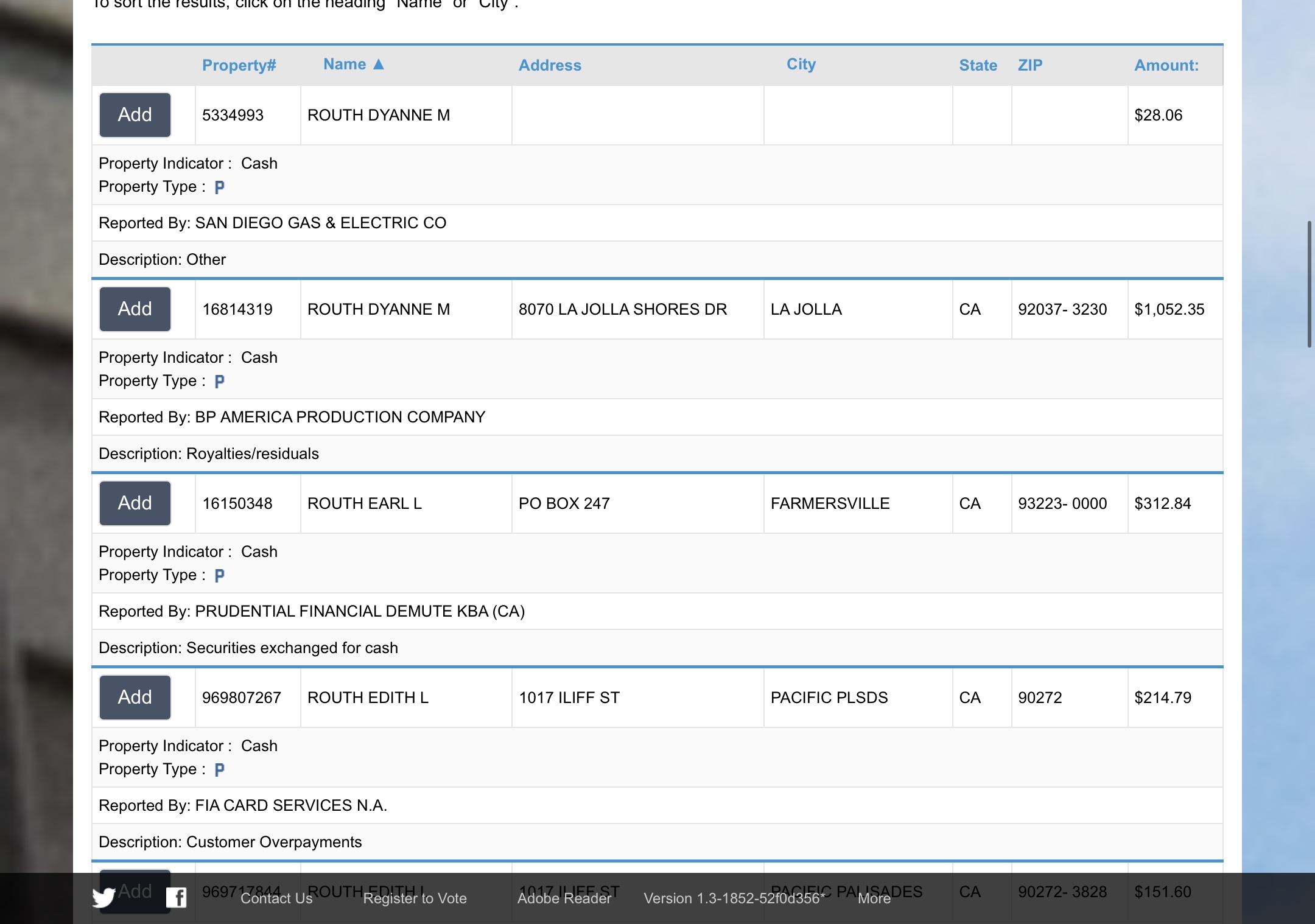Viewport: 1315px width, 924px height.
Task: Click ZIP 90272 cell
Action: coord(1070,698)
